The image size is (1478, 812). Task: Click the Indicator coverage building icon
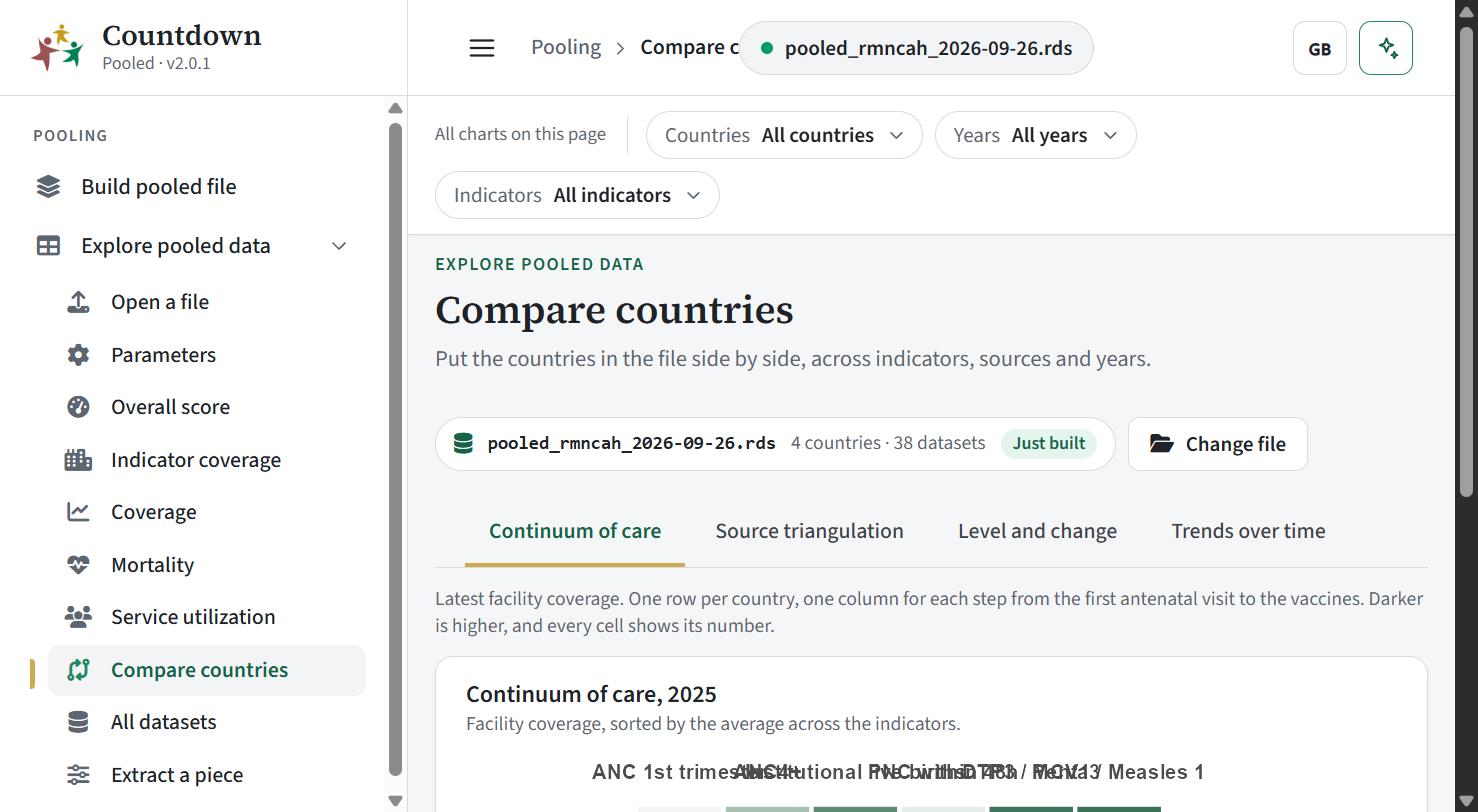[x=78, y=460]
